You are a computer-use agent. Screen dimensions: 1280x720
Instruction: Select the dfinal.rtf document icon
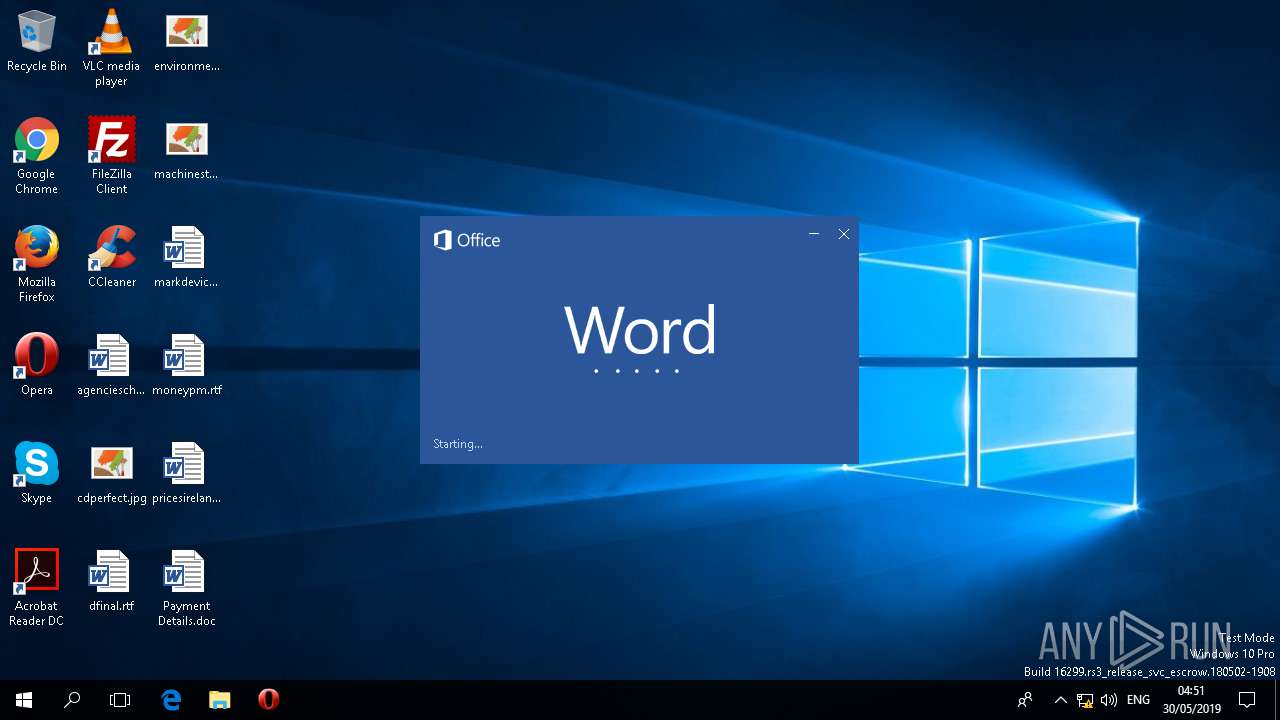pos(111,582)
